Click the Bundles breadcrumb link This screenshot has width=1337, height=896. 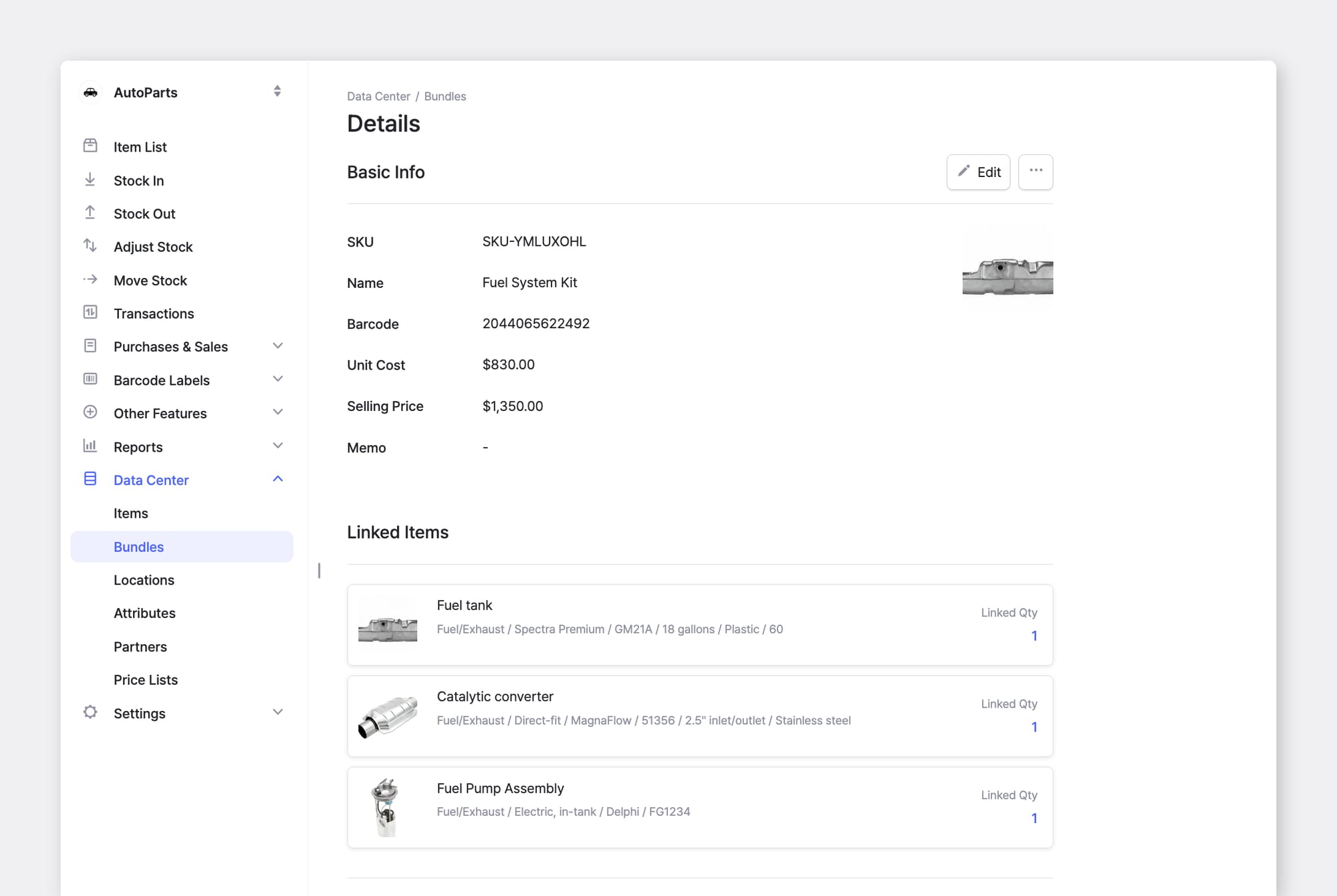click(x=445, y=96)
